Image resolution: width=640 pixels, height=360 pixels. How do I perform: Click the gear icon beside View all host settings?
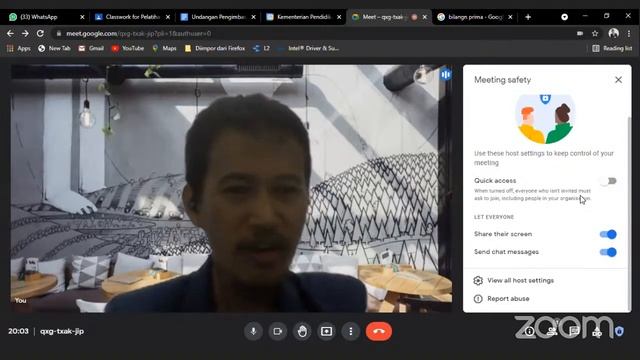point(478,280)
